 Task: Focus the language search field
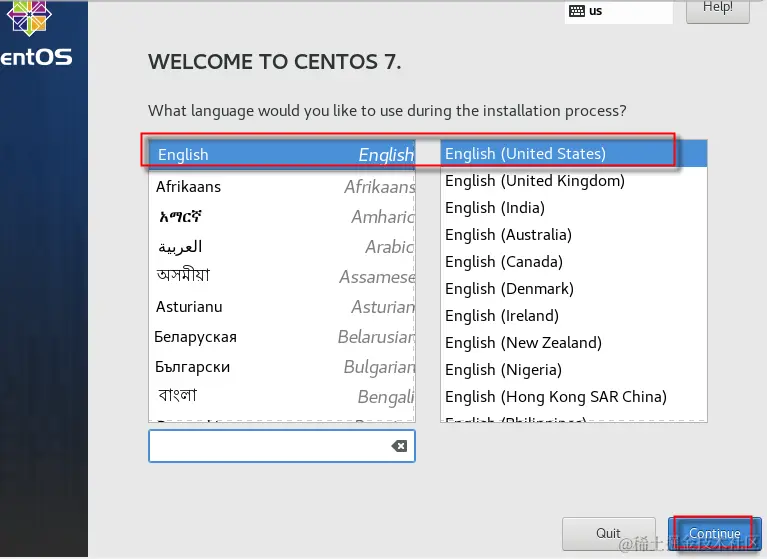coord(282,446)
